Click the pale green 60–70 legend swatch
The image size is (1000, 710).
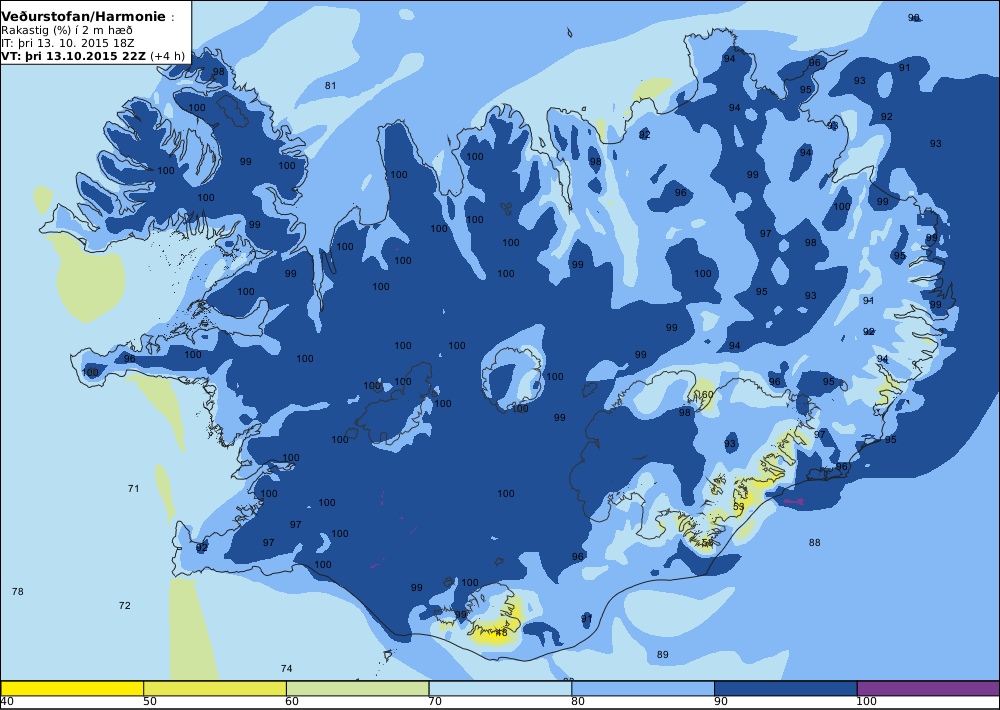[358, 688]
